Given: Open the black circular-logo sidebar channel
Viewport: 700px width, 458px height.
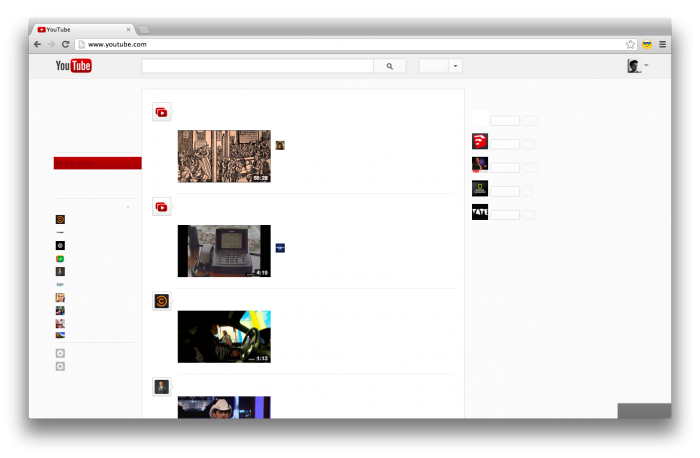Looking at the screenshot, I should tap(60, 246).
